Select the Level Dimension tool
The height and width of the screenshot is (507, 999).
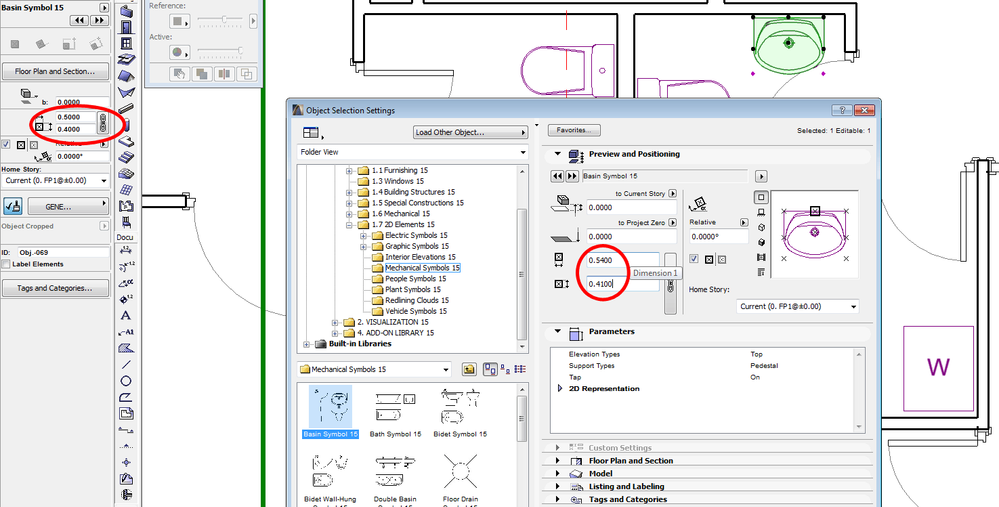[x=126, y=299]
